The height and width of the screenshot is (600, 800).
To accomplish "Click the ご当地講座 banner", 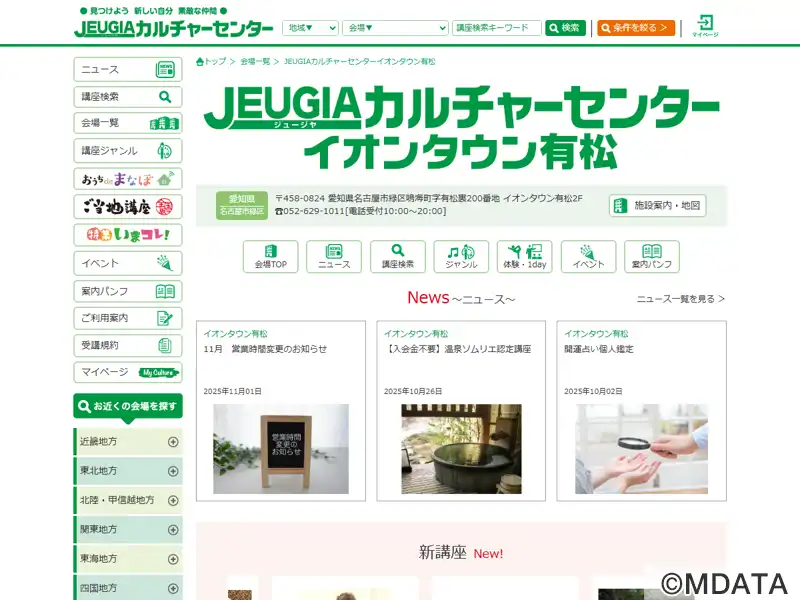I will coord(128,207).
